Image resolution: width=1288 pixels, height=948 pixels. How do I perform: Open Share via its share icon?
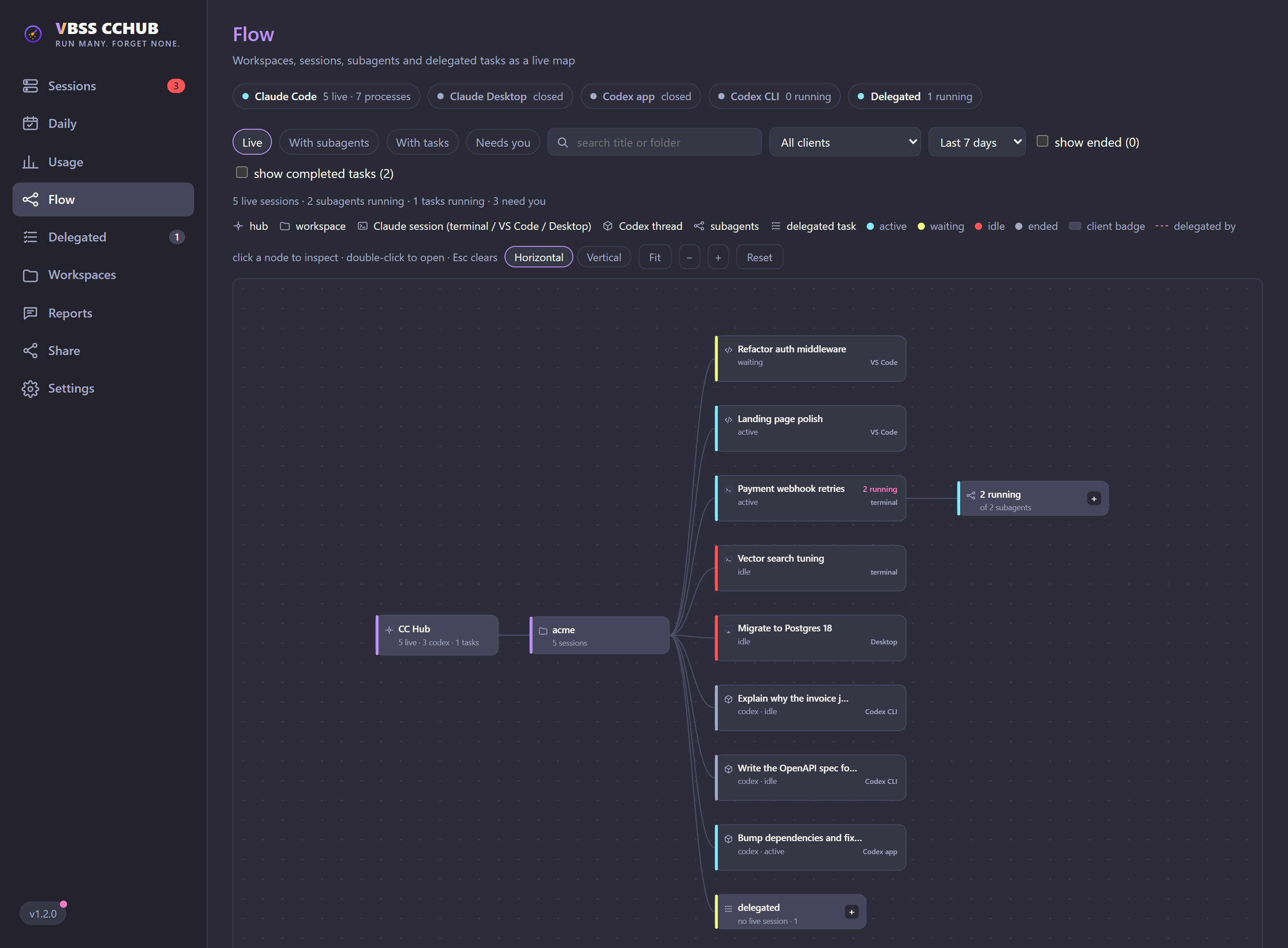[30, 351]
